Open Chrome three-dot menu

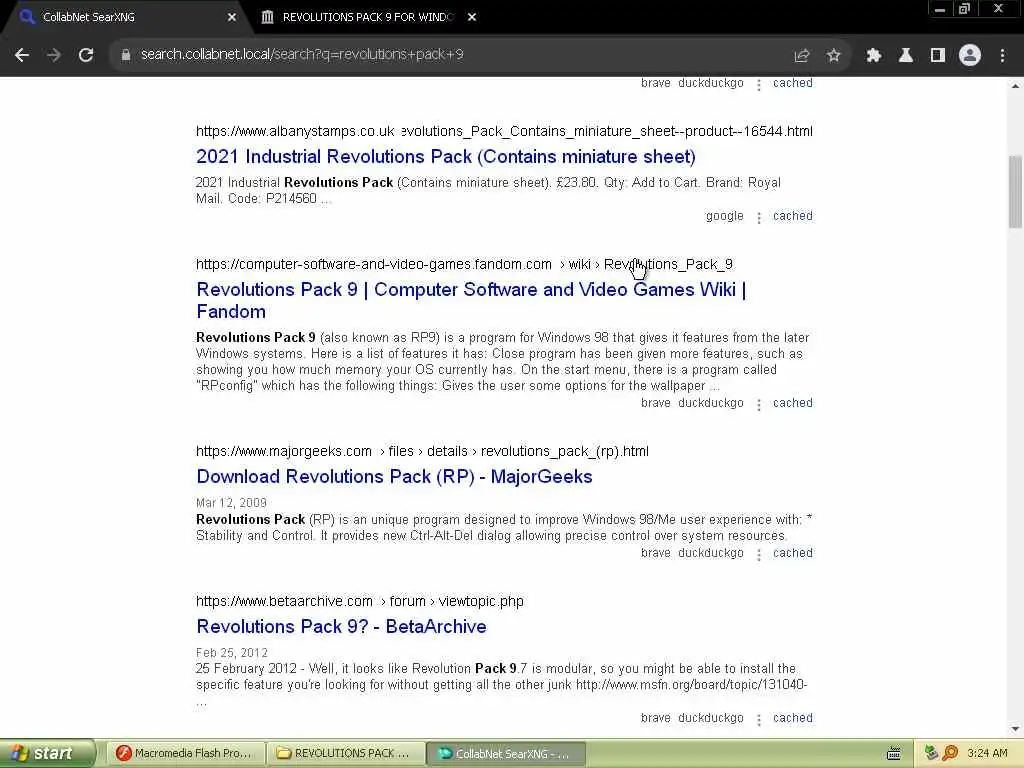point(1002,56)
